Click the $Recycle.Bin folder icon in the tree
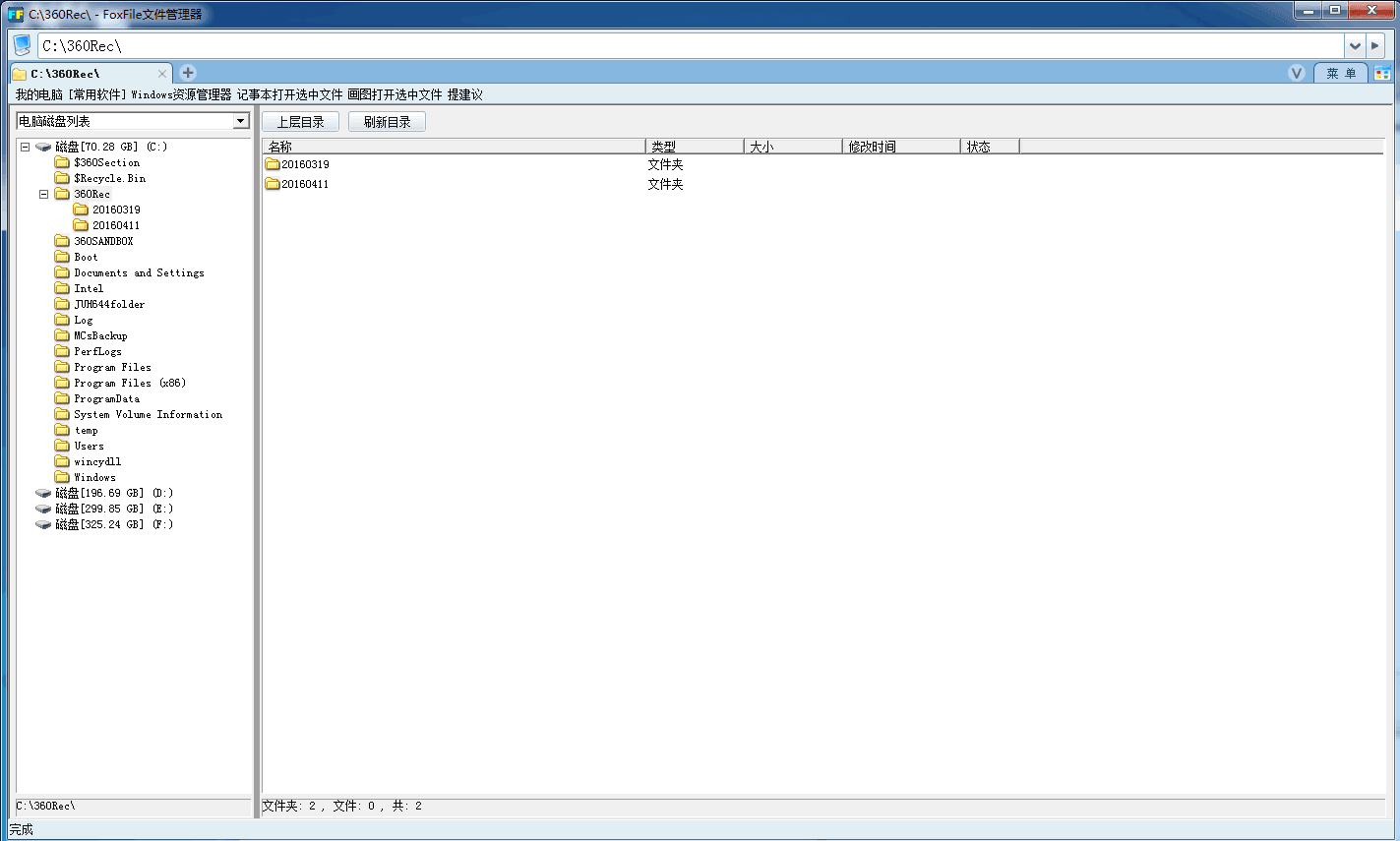This screenshot has width=1400, height=841. click(62, 178)
